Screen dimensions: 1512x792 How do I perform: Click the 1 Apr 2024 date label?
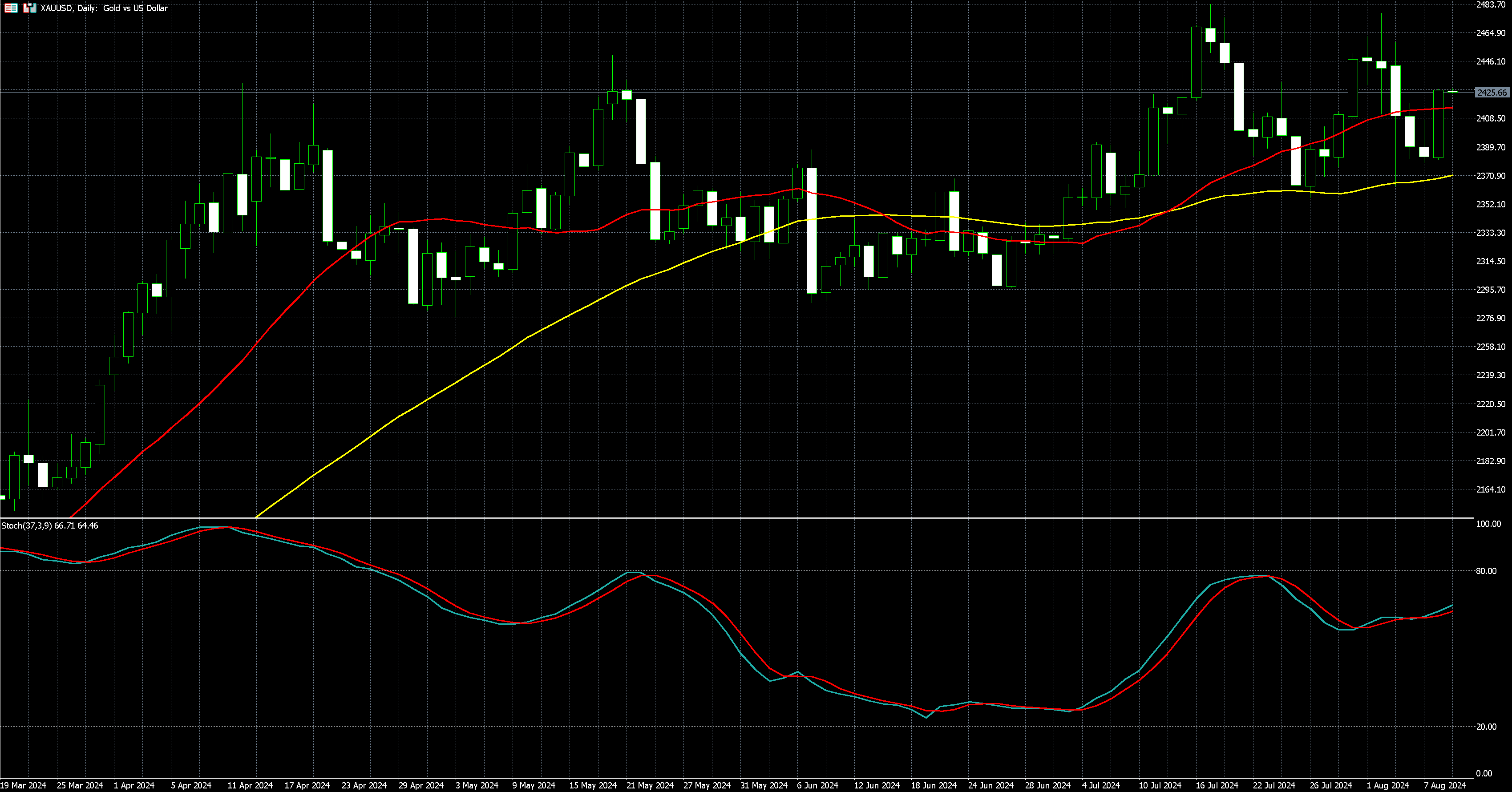point(134,785)
